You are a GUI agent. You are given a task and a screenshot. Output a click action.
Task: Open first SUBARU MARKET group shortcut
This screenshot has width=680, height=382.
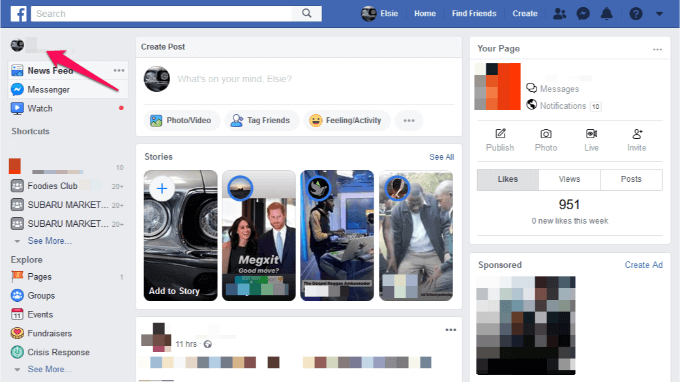(67, 205)
